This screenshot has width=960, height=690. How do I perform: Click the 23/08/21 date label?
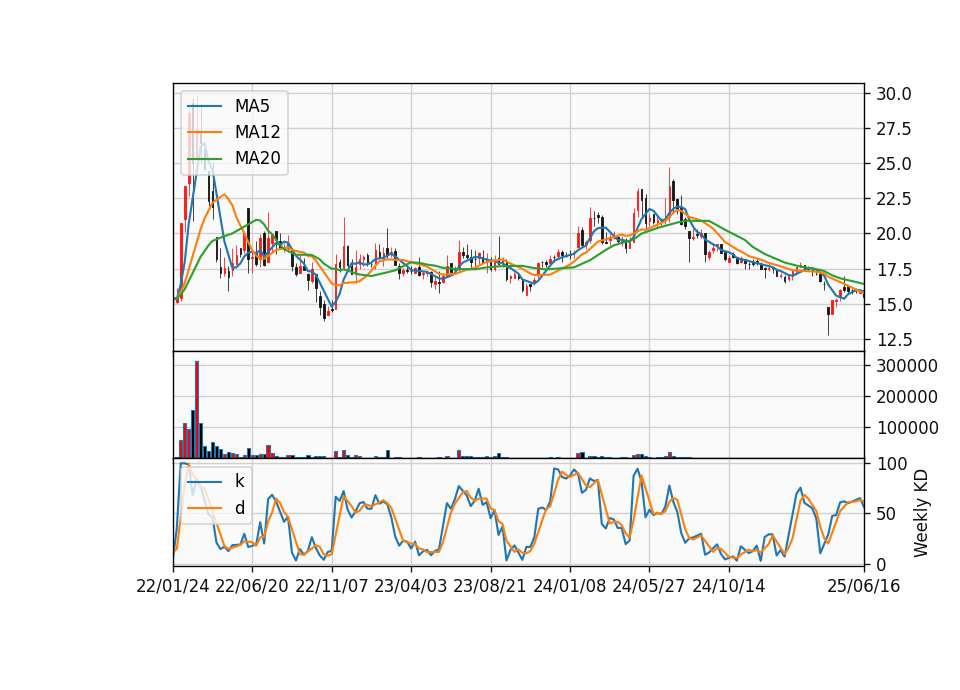490,586
